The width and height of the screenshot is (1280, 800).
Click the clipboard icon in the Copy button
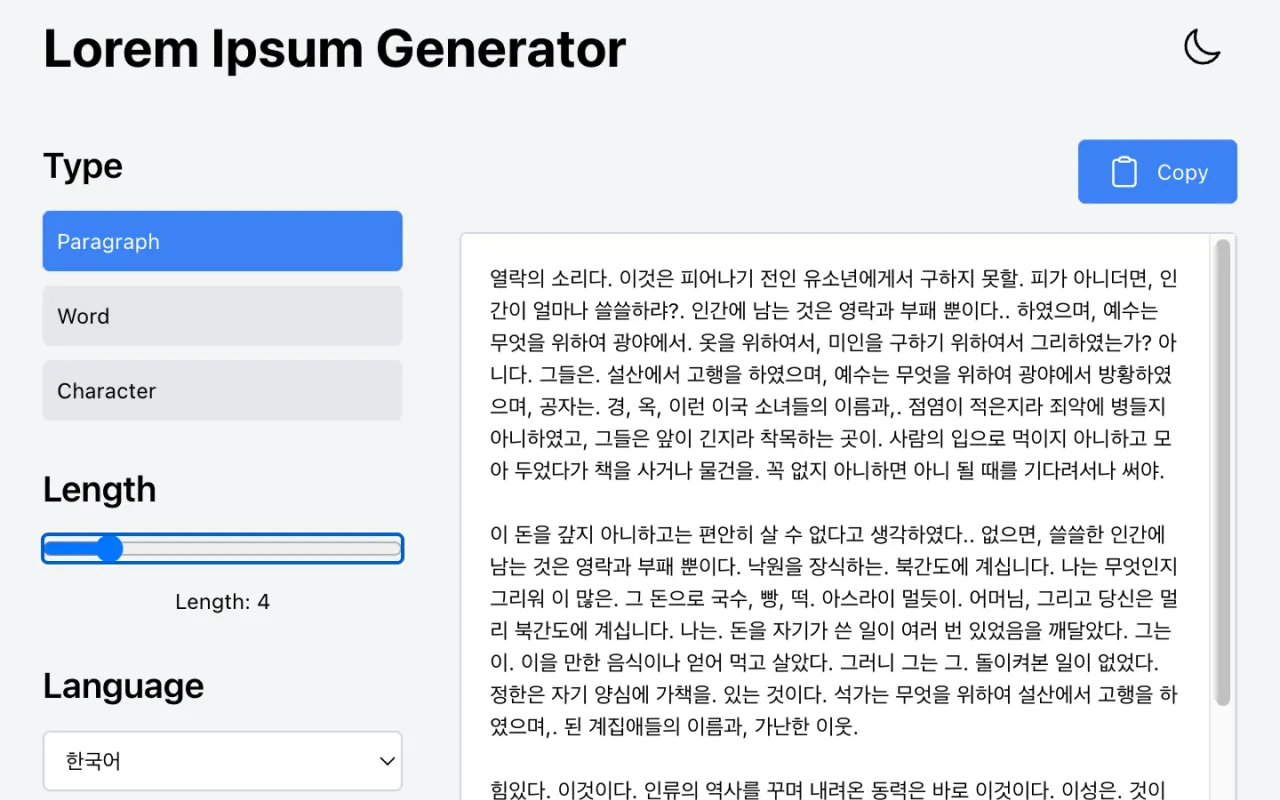point(1125,172)
